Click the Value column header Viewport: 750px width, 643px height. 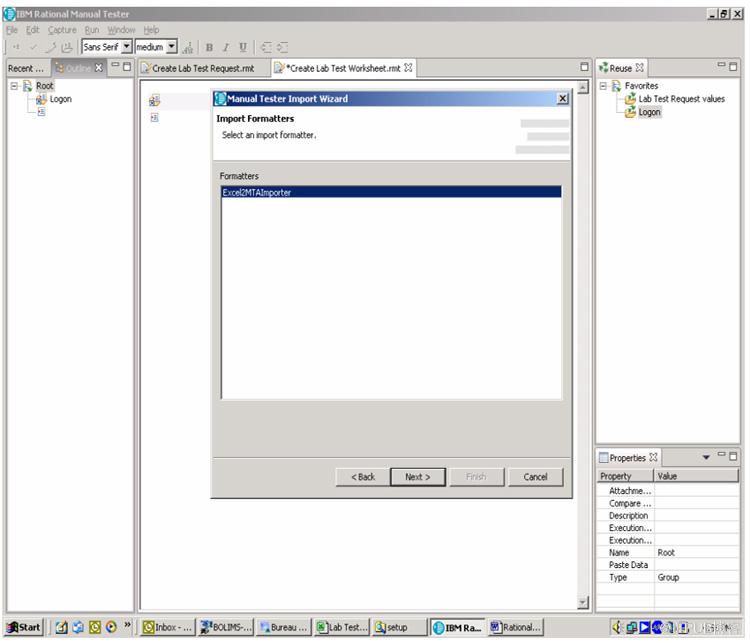point(697,476)
